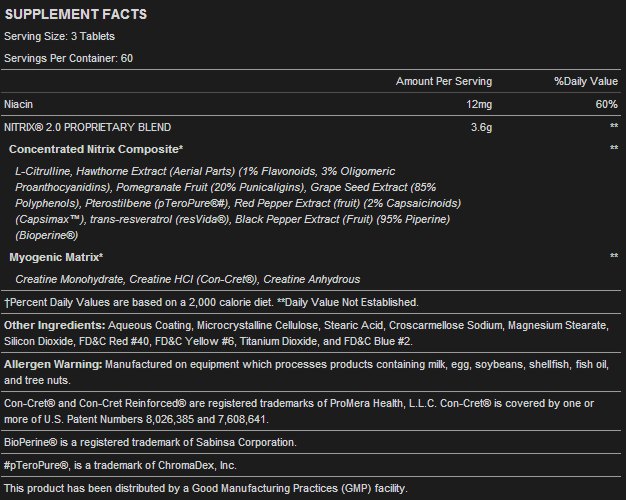
Task: Click the SUPPLEMENT FACTS heading
Action: 76,14
